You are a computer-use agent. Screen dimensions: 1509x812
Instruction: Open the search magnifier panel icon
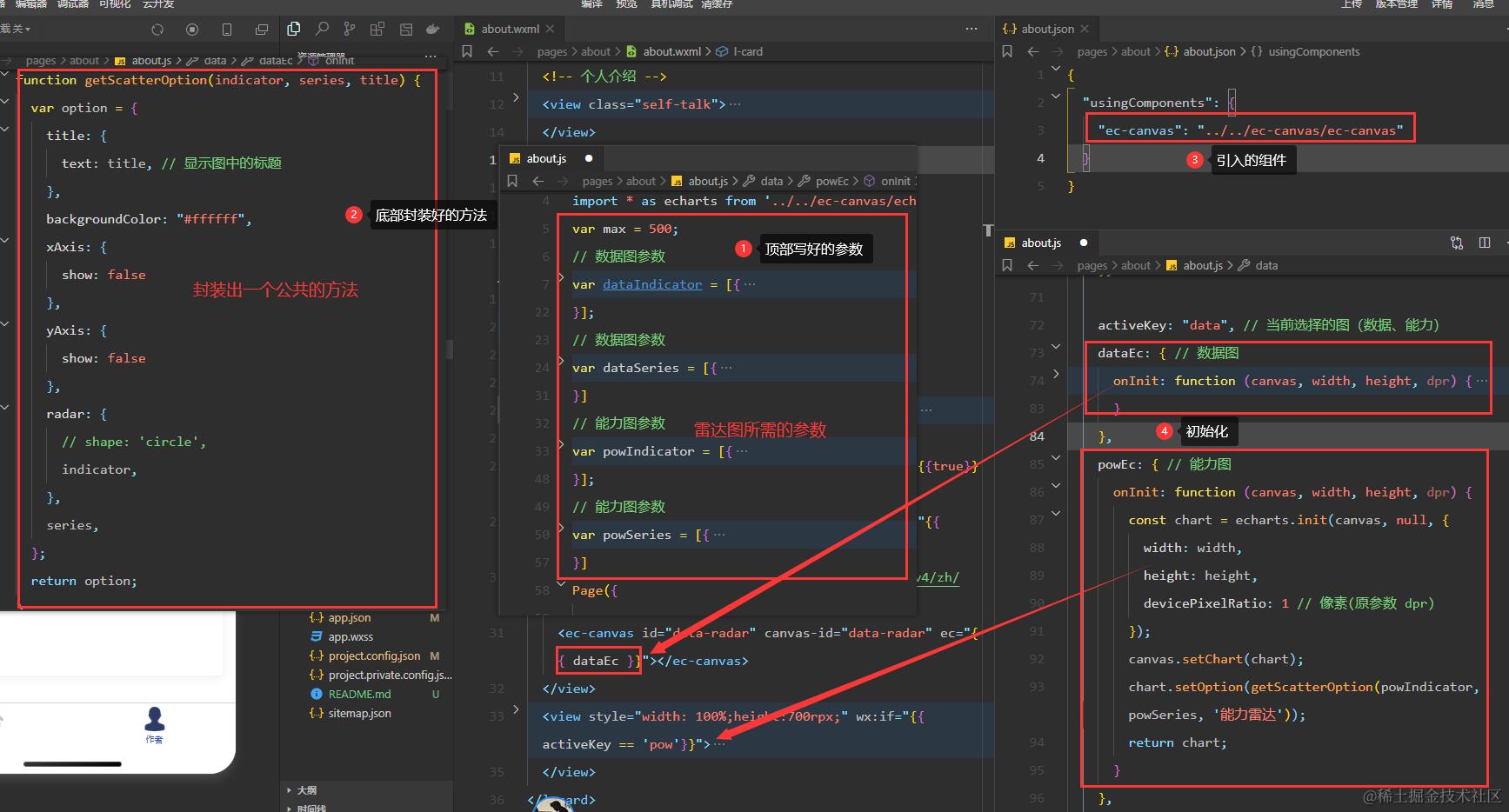pos(322,29)
